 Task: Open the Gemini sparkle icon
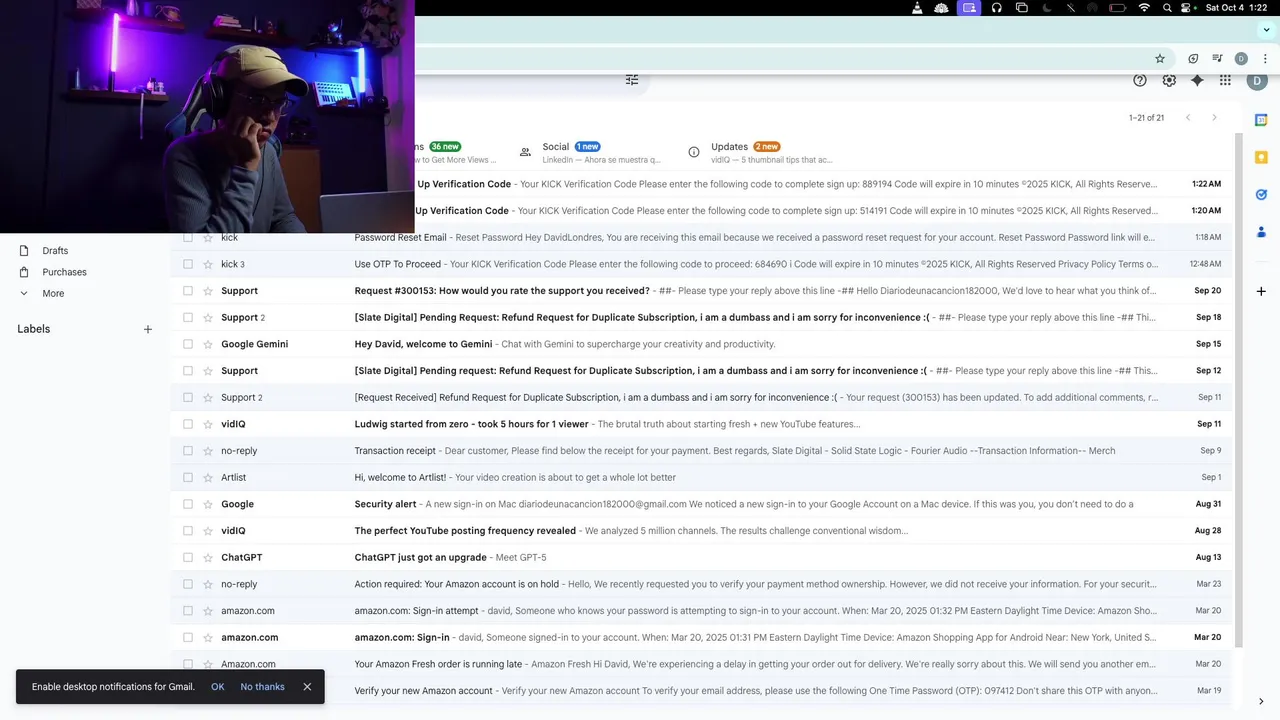point(1197,81)
